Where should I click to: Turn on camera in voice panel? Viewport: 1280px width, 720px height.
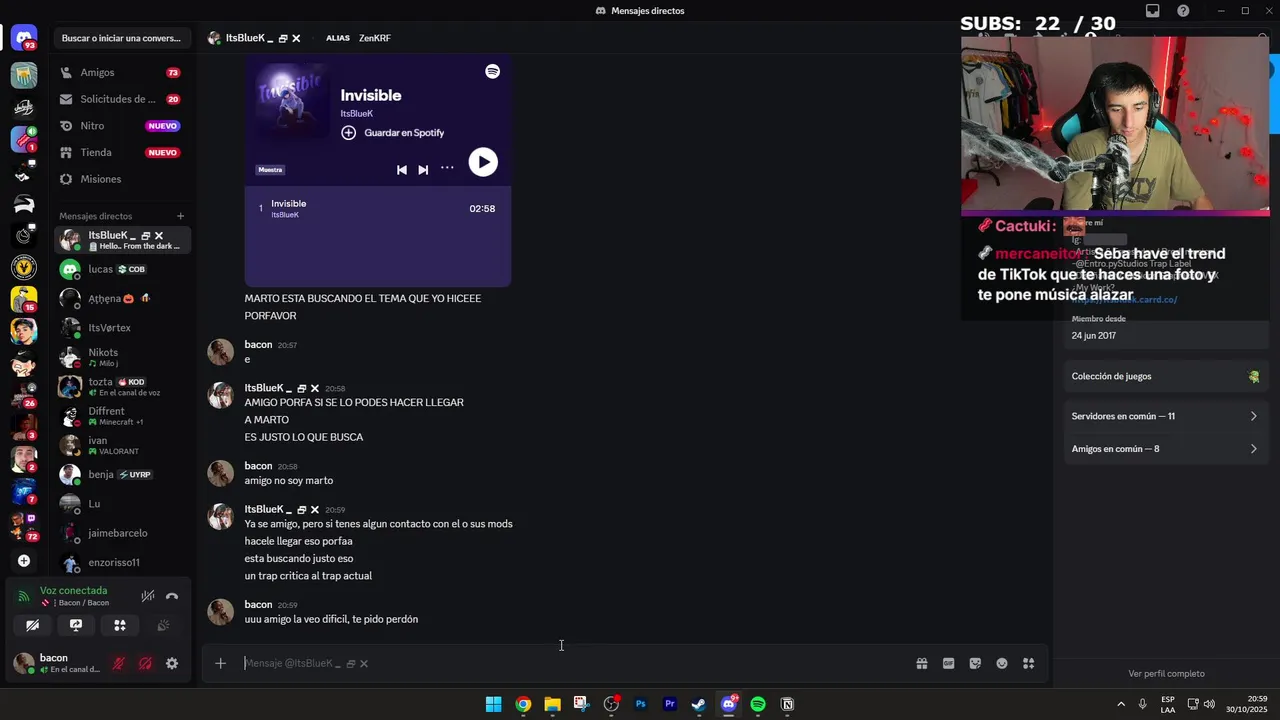[32, 625]
